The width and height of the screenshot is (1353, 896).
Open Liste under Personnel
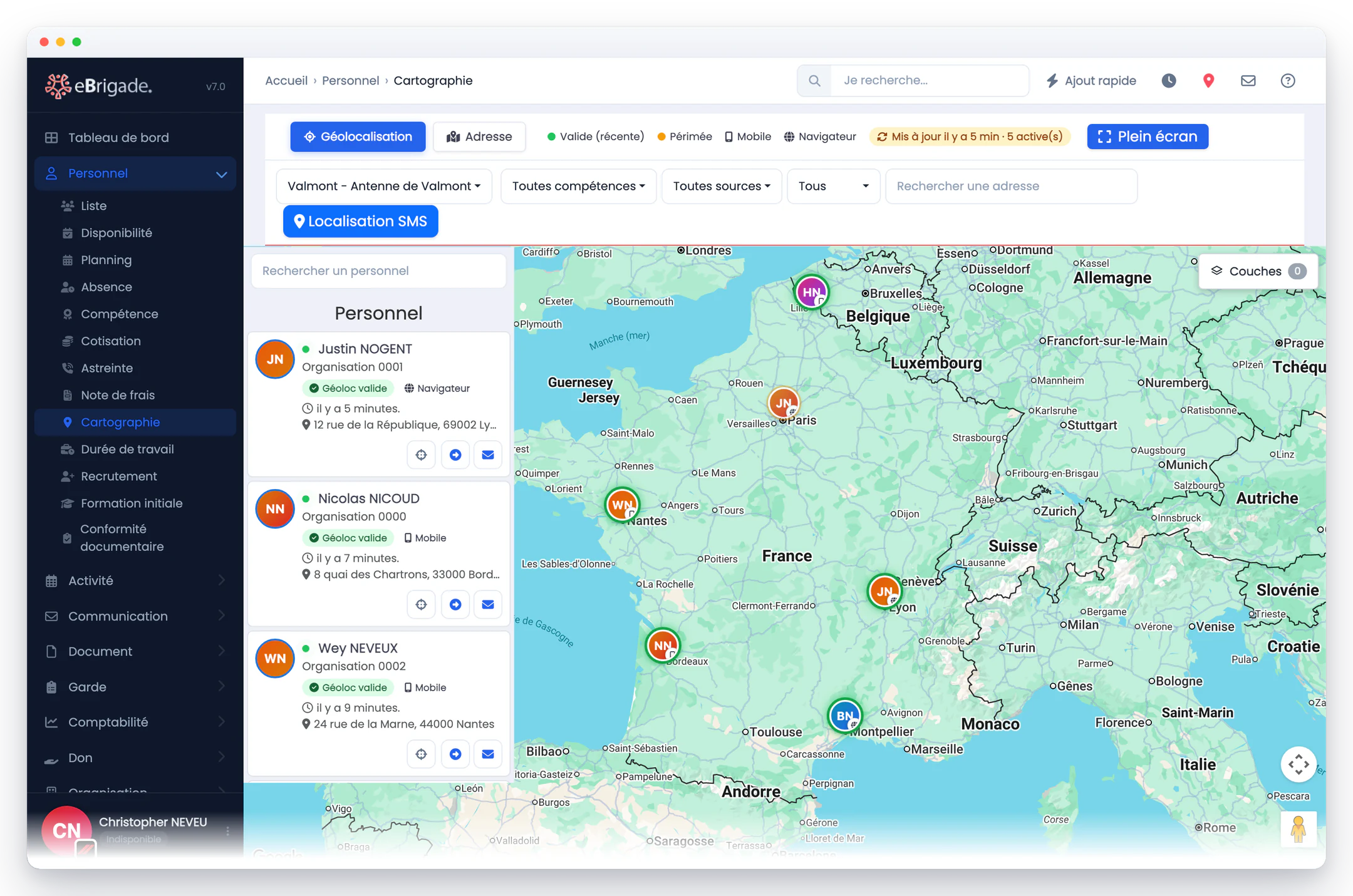[135, 206]
